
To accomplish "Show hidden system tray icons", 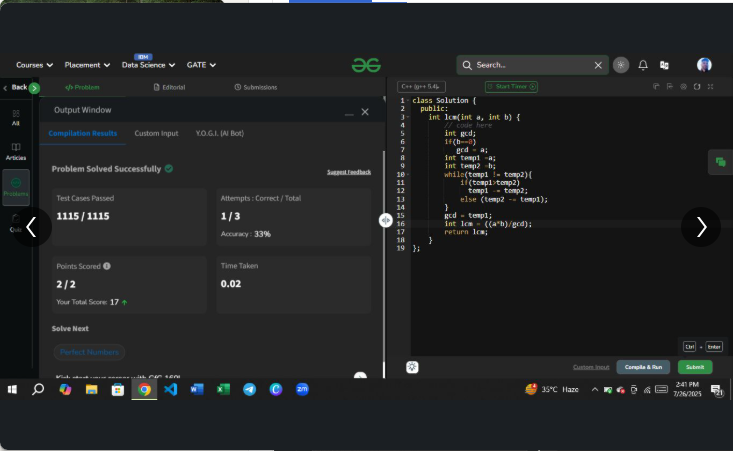I will [595, 389].
